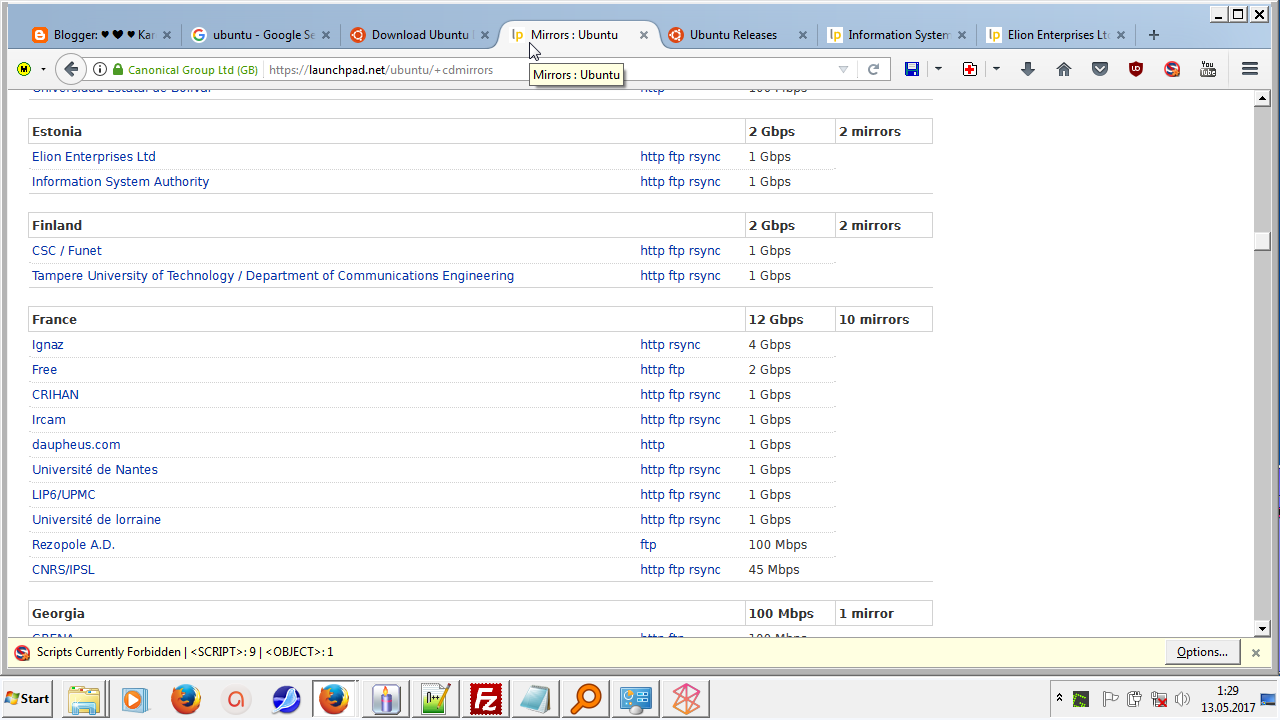Screen dimensions: 1280x720
Task: Click the first Firefox icon on the taskbar
Action: coord(185,699)
